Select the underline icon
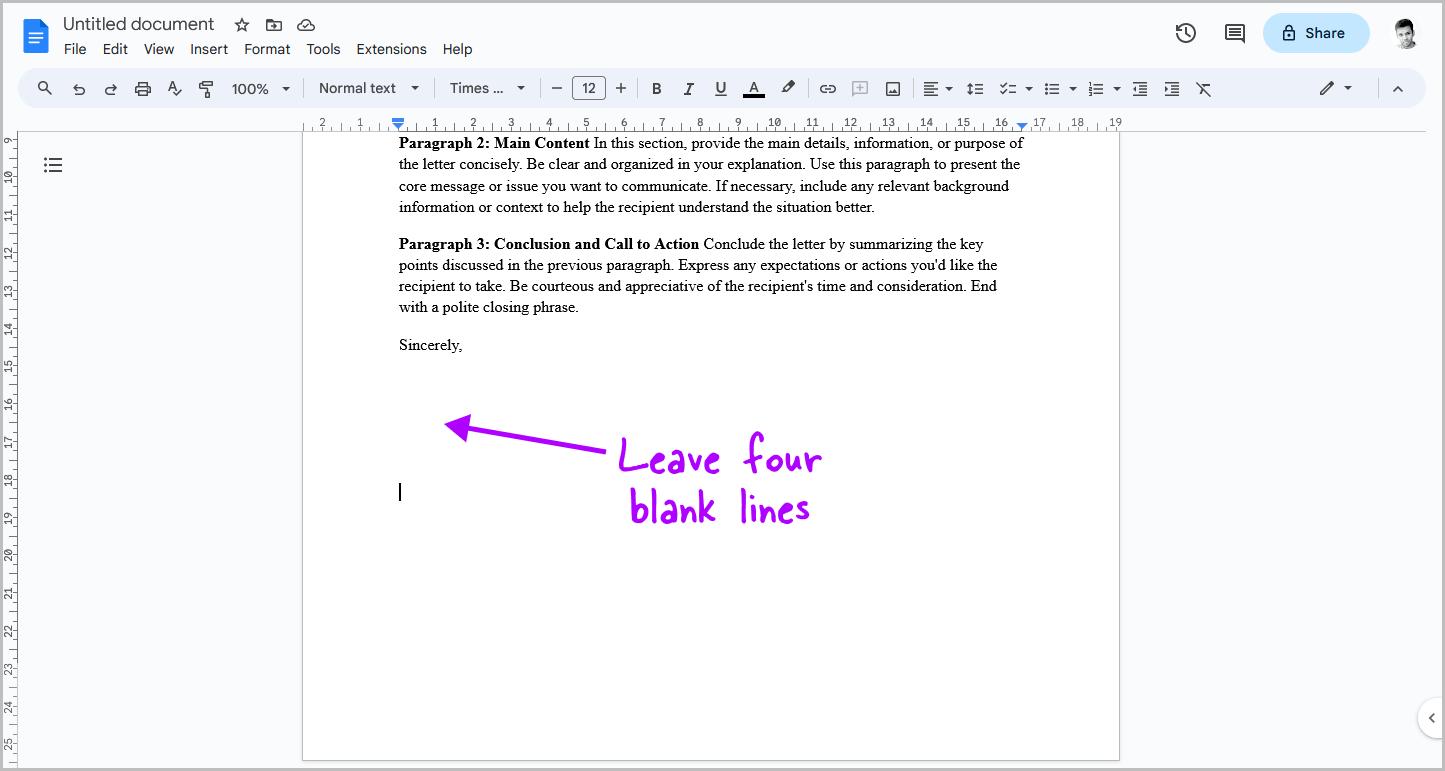The height and width of the screenshot is (771, 1445). [720, 88]
